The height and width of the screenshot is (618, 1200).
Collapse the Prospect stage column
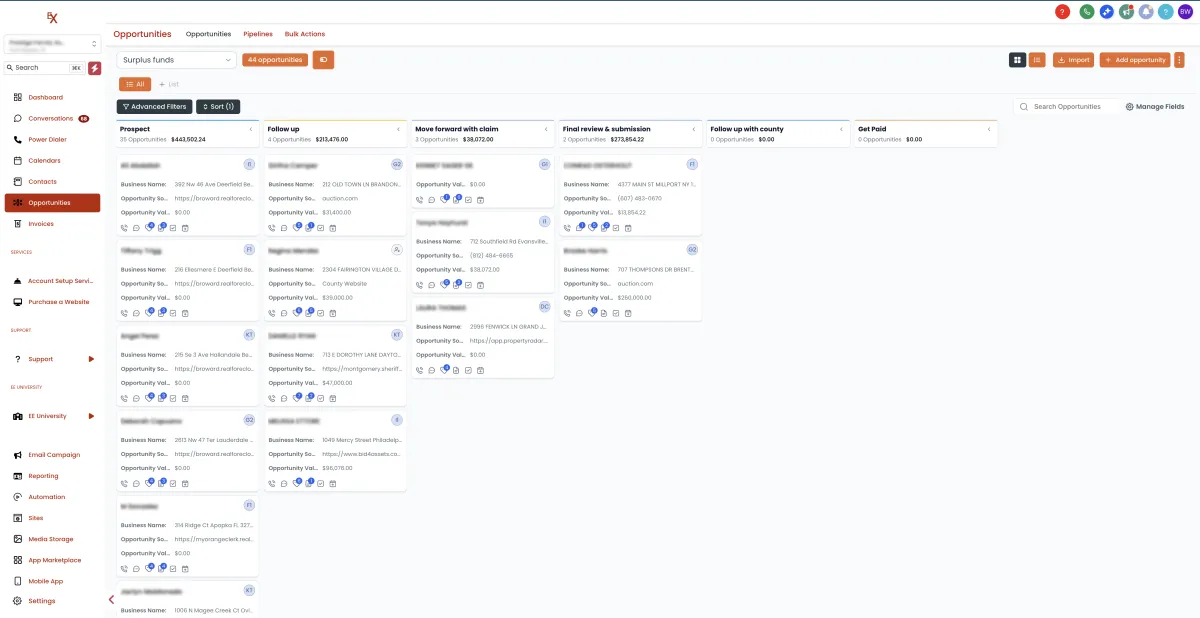coord(251,129)
